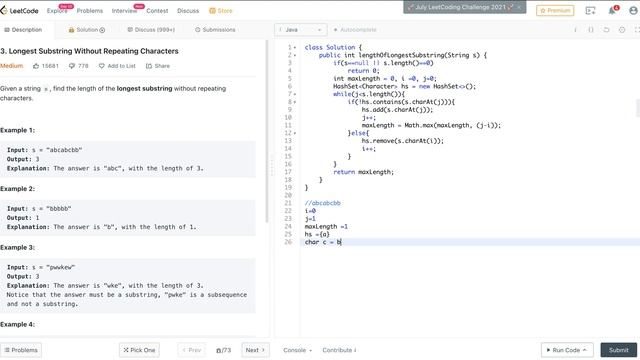This screenshot has width=640, height=360.
Task: Go to previous problem with Prev
Action: pyautogui.click(x=191, y=350)
